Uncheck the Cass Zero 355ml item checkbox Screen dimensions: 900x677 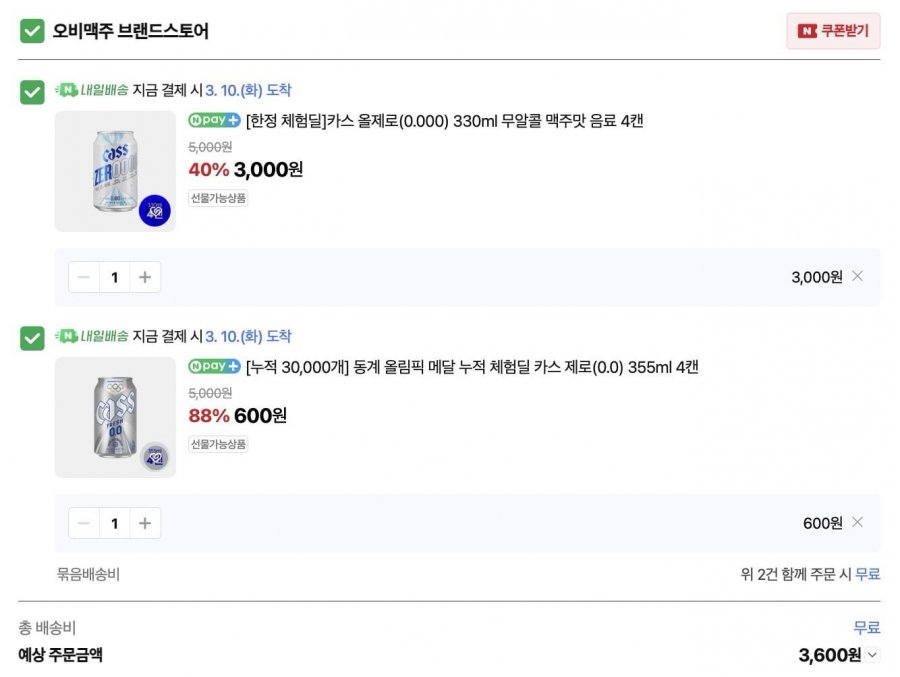point(32,338)
